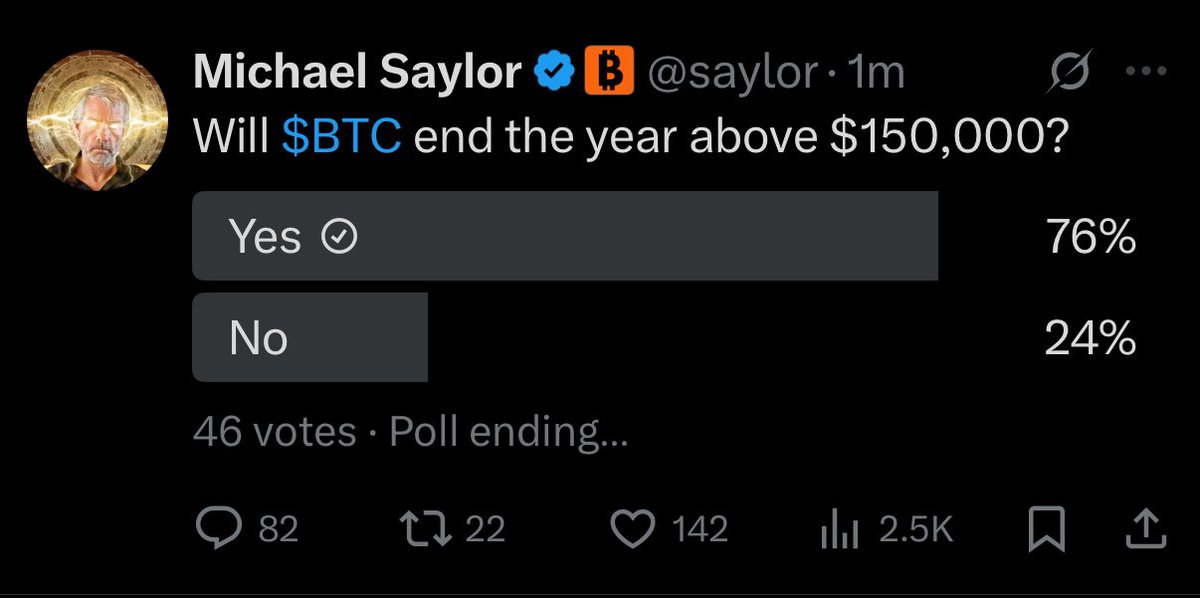The height and width of the screenshot is (598, 1200).
Task: Open the three-dot more options menu
Action: click(1146, 72)
